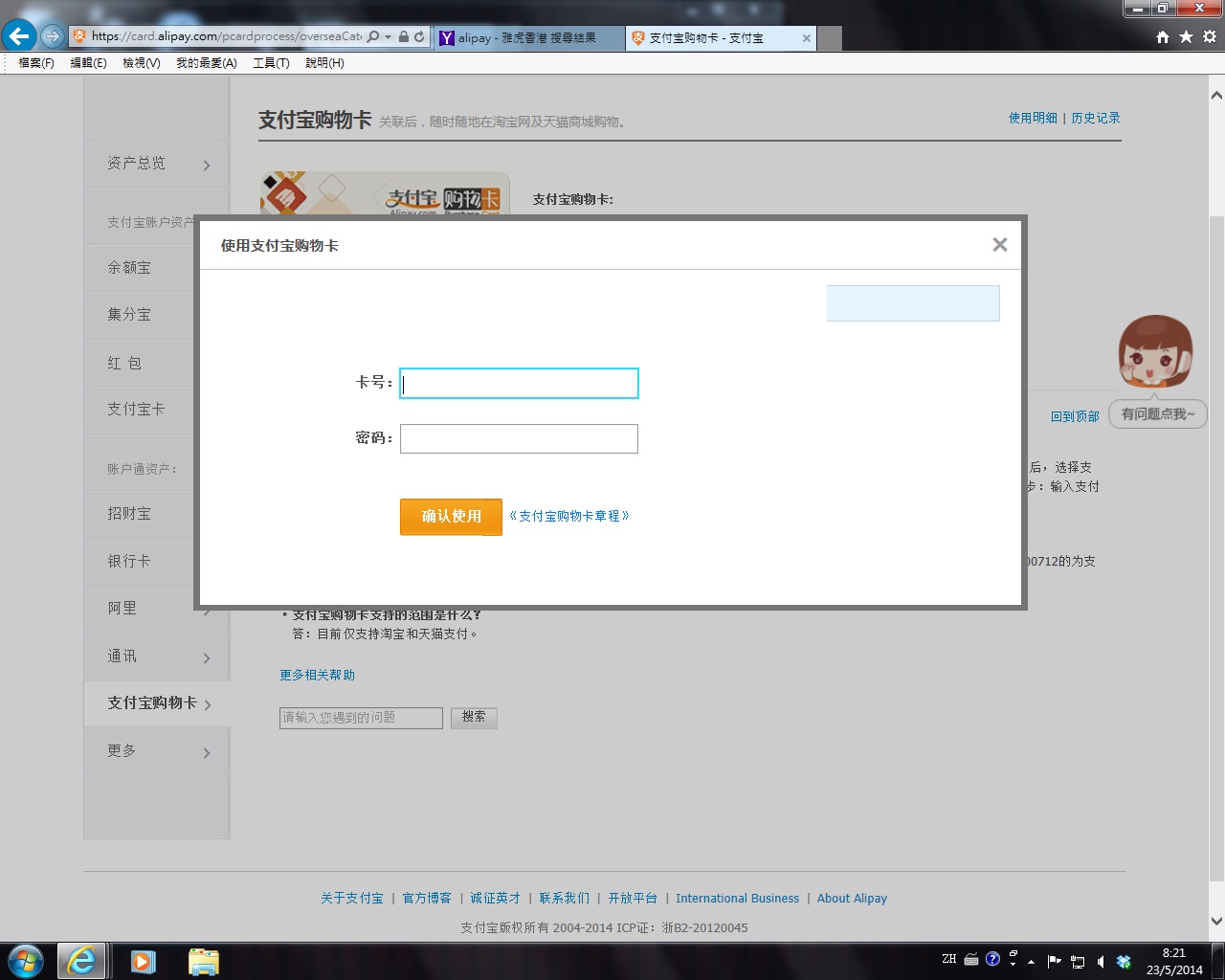Open the 诚征英才 footer link
This screenshot has height=980, width=1225.
click(x=495, y=899)
